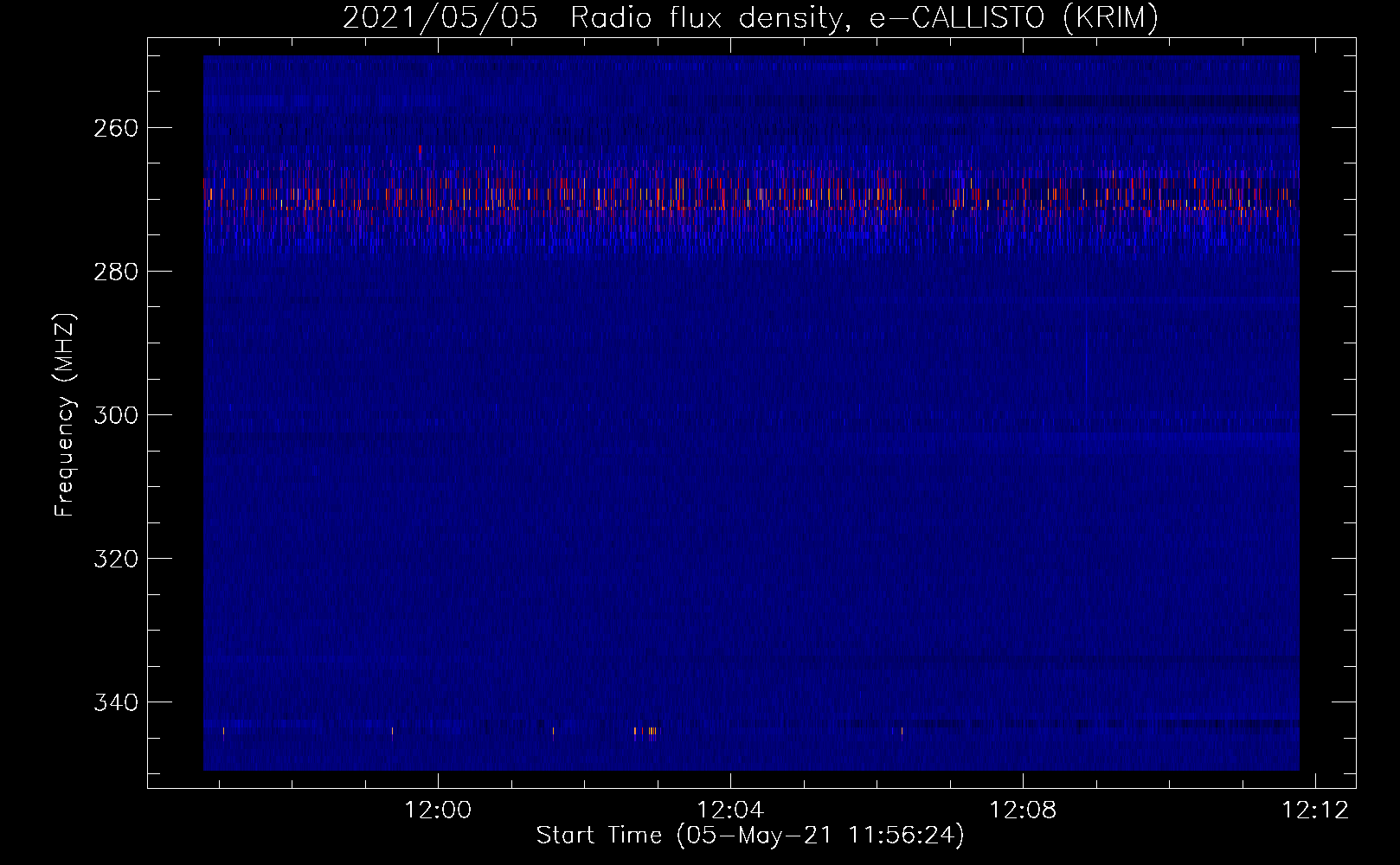The image size is (1400, 865).
Task: Click the isolated red burst near 263 MHz
Action: click(420, 151)
